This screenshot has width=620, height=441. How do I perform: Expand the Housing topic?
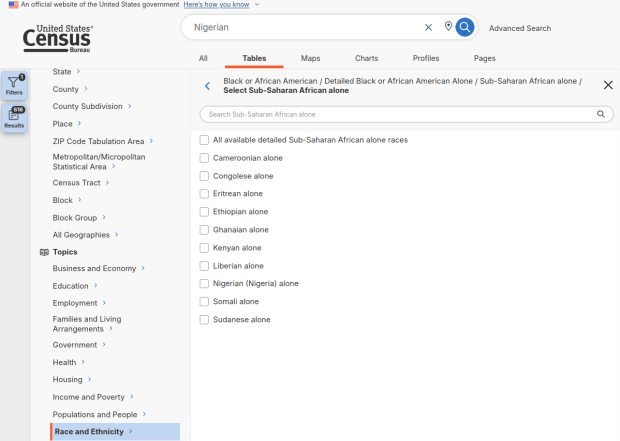pyautogui.click(x=72, y=380)
